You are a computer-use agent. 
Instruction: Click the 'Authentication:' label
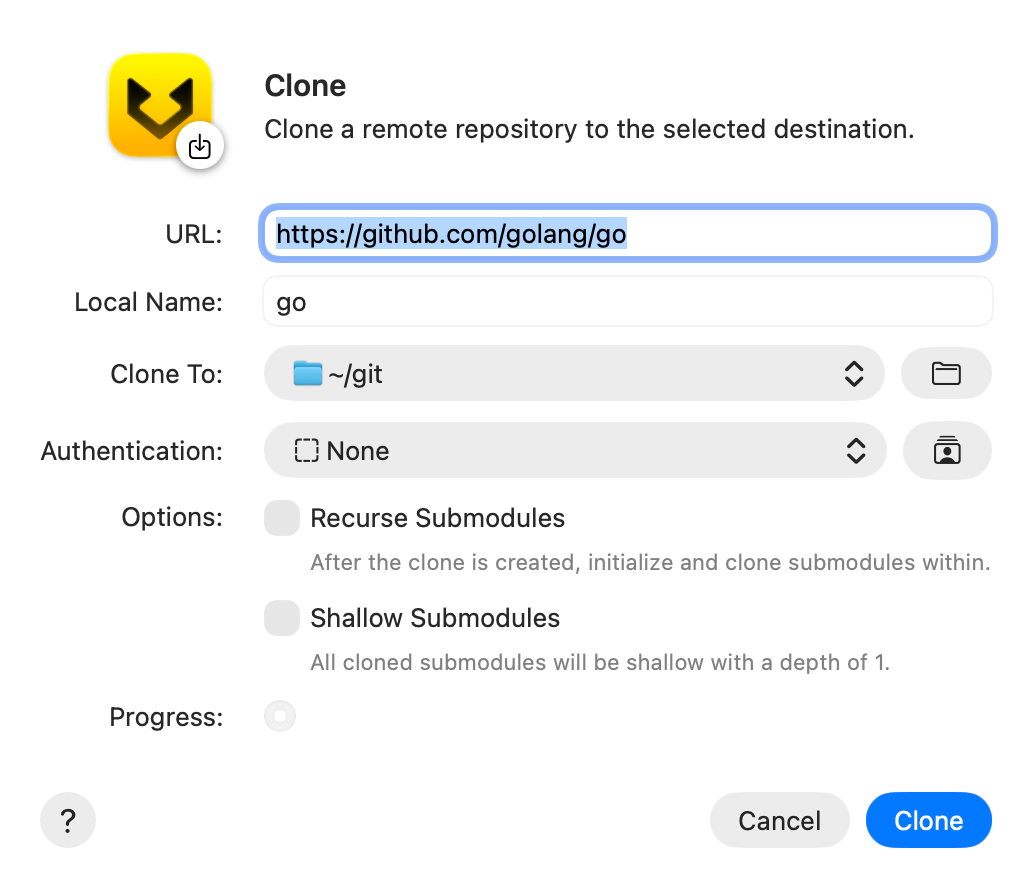(x=132, y=451)
